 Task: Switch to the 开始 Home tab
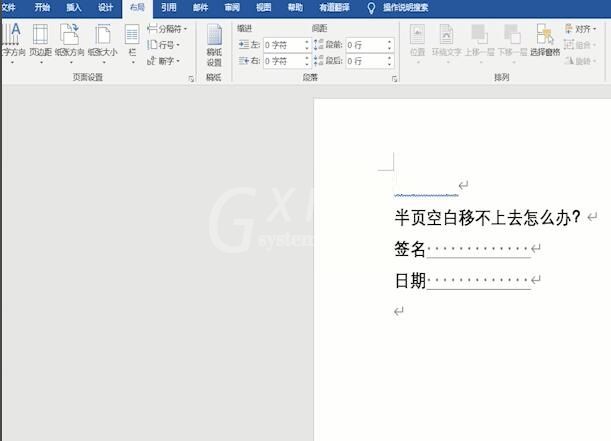point(42,7)
